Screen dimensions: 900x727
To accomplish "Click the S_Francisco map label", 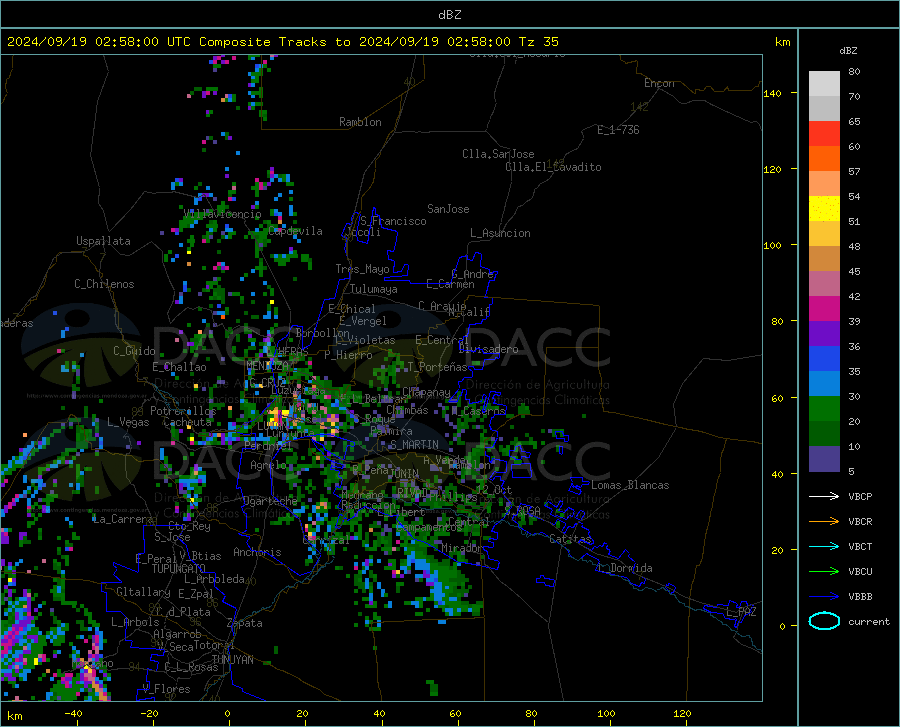I will [x=393, y=221].
